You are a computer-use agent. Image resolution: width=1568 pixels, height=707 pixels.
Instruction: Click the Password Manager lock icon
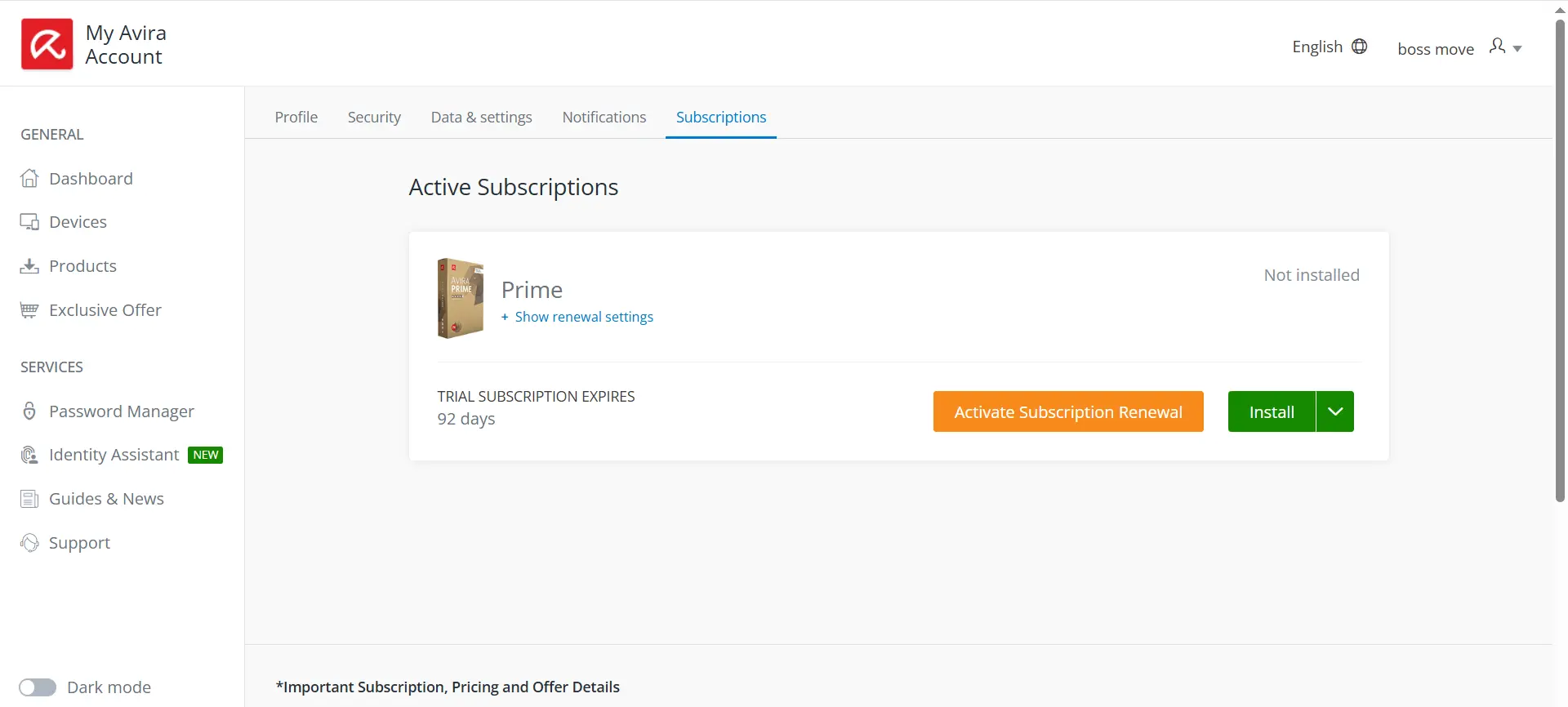click(x=29, y=411)
